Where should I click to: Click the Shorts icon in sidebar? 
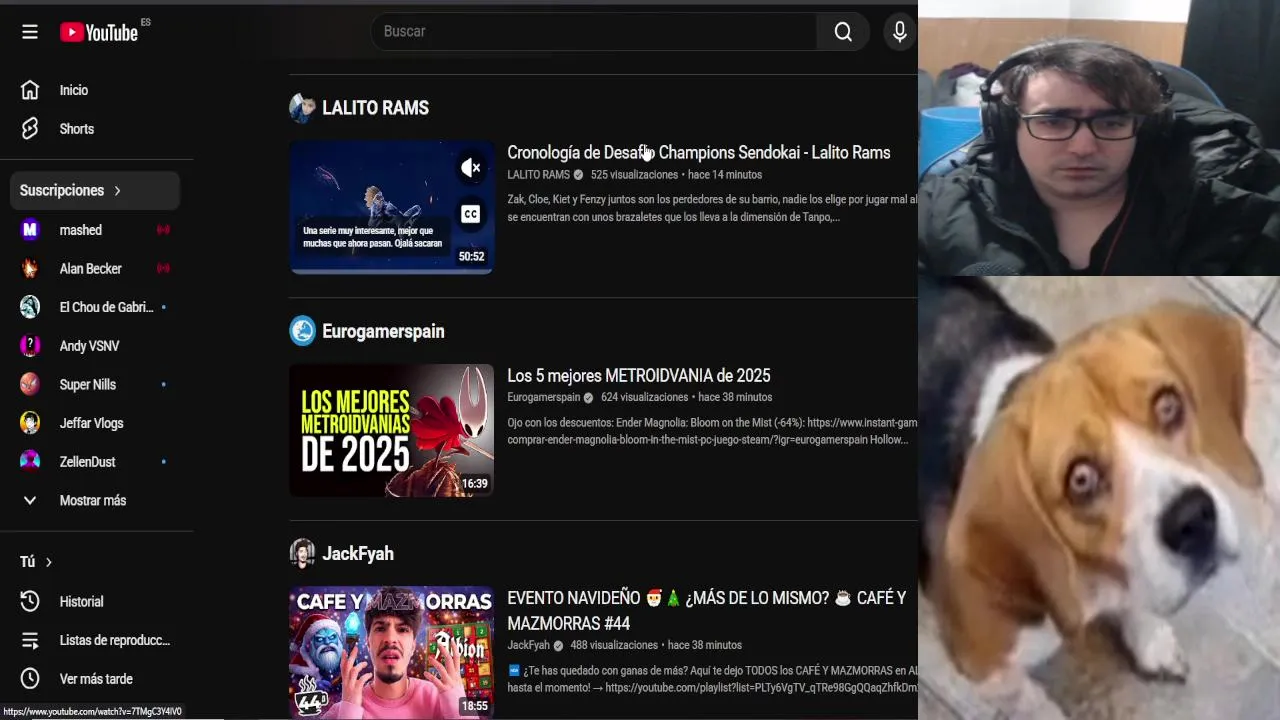(30, 129)
